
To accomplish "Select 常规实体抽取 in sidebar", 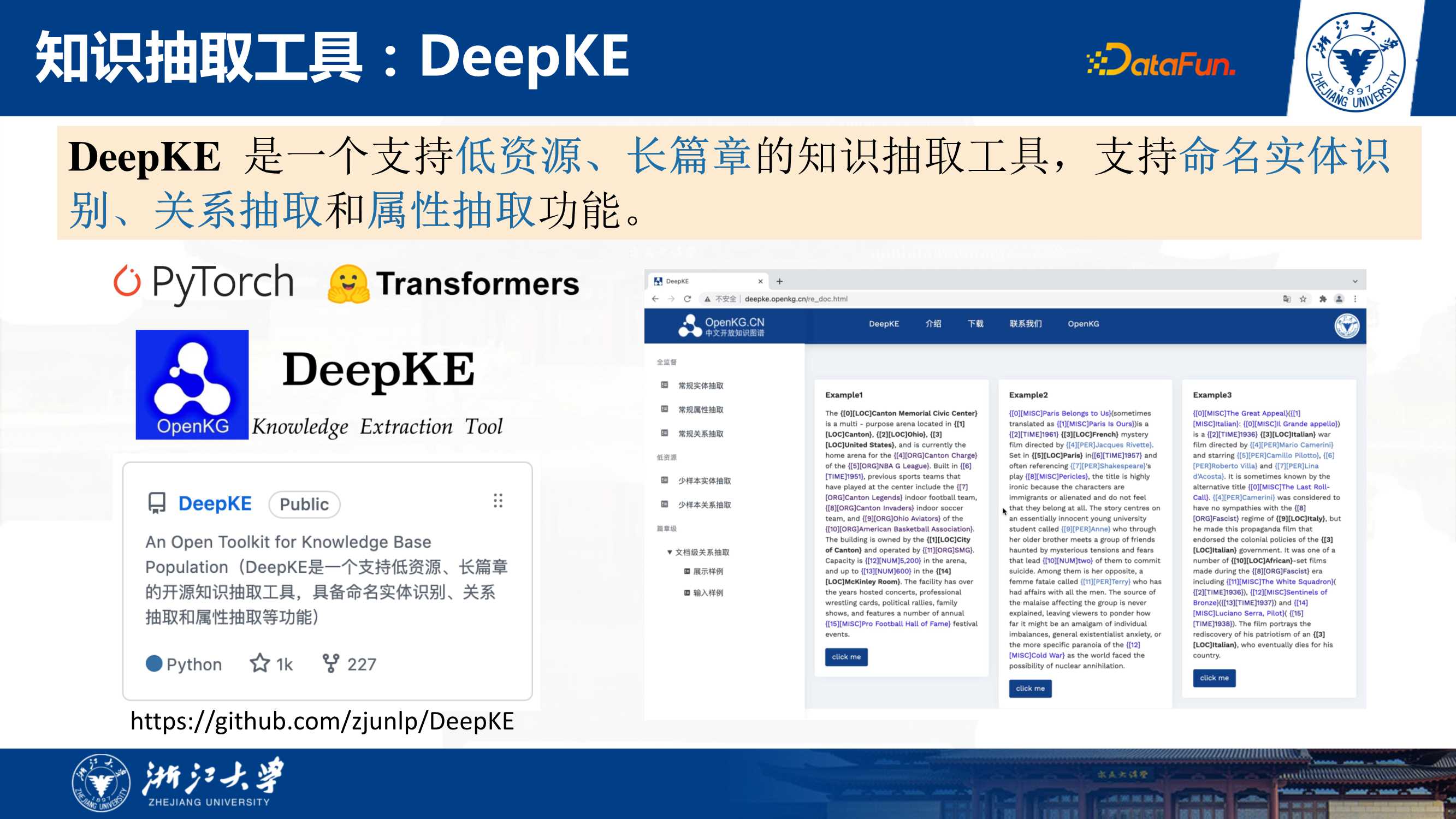I will [701, 385].
